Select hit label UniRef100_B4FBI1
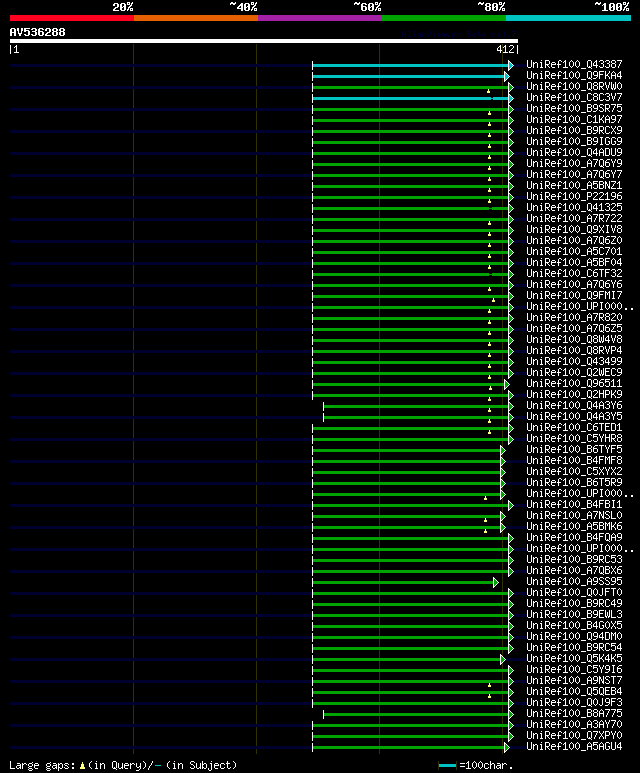Viewport: 640px width, 773px height. [574, 505]
